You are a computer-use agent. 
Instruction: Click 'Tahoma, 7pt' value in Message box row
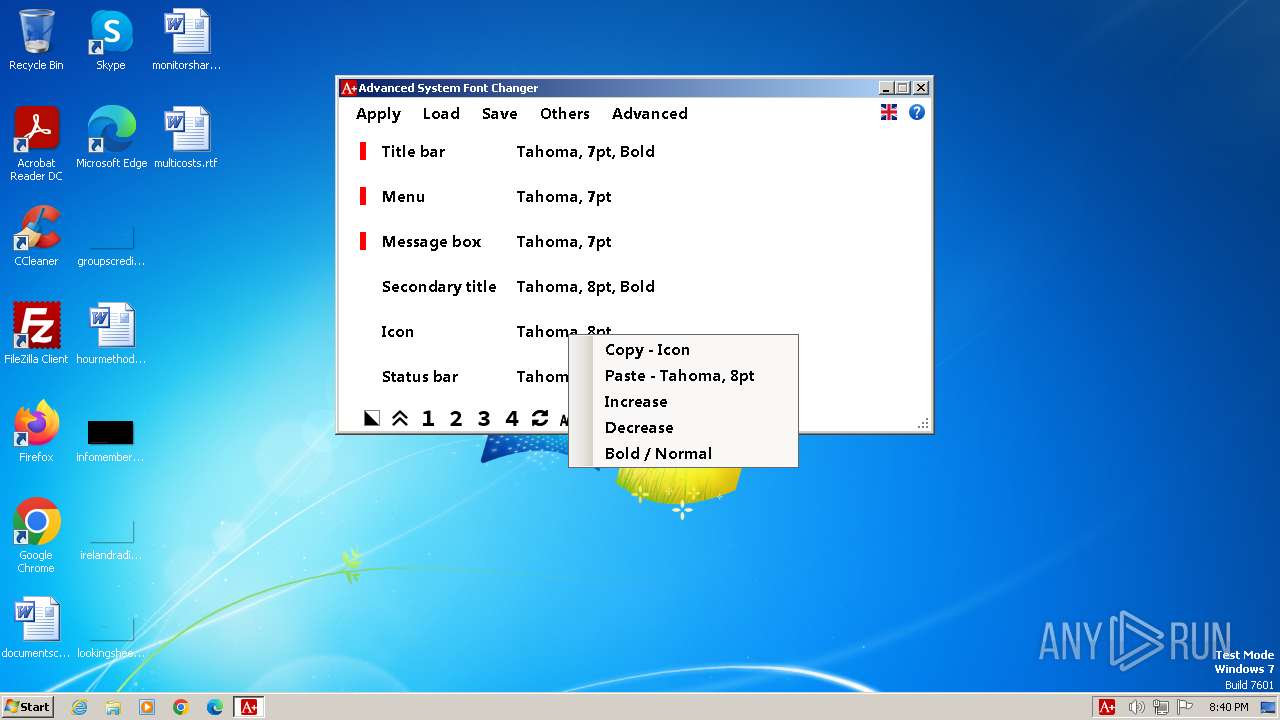coord(564,242)
